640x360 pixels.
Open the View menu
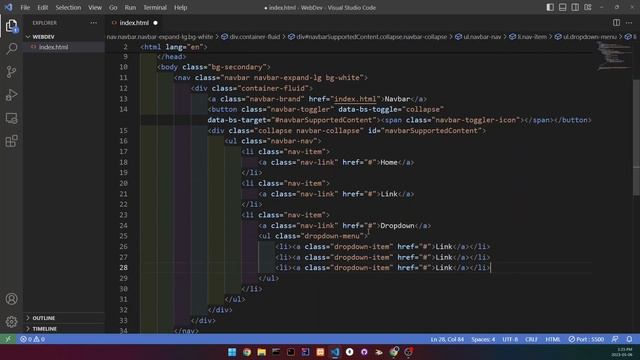(x=95, y=7)
